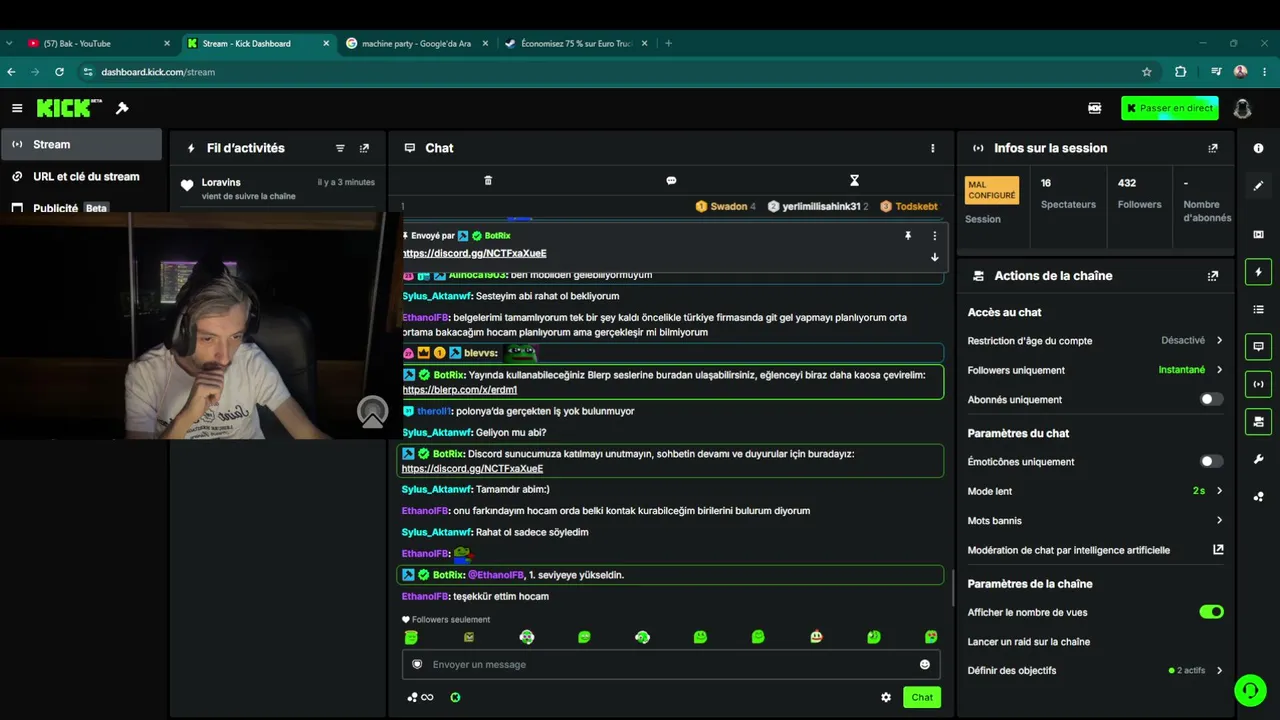Open external AI moderation link icon
The width and height of the screenshot is (1280, 720).
pos(1218,550)
